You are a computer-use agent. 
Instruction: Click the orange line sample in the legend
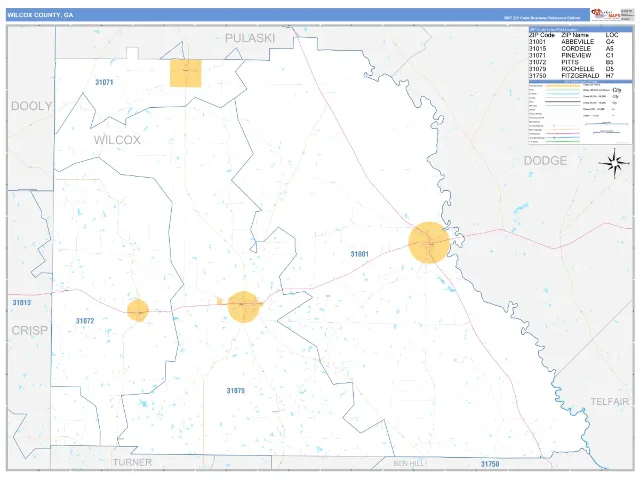pyautogui.click(x=563, y=86)
